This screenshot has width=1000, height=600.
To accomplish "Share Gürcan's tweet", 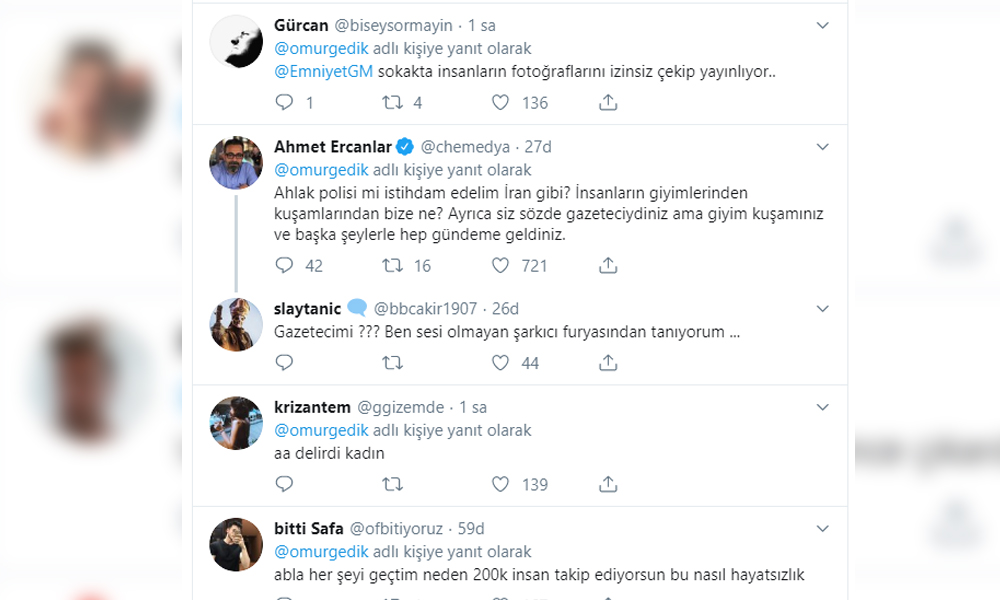I will [607, 102].
